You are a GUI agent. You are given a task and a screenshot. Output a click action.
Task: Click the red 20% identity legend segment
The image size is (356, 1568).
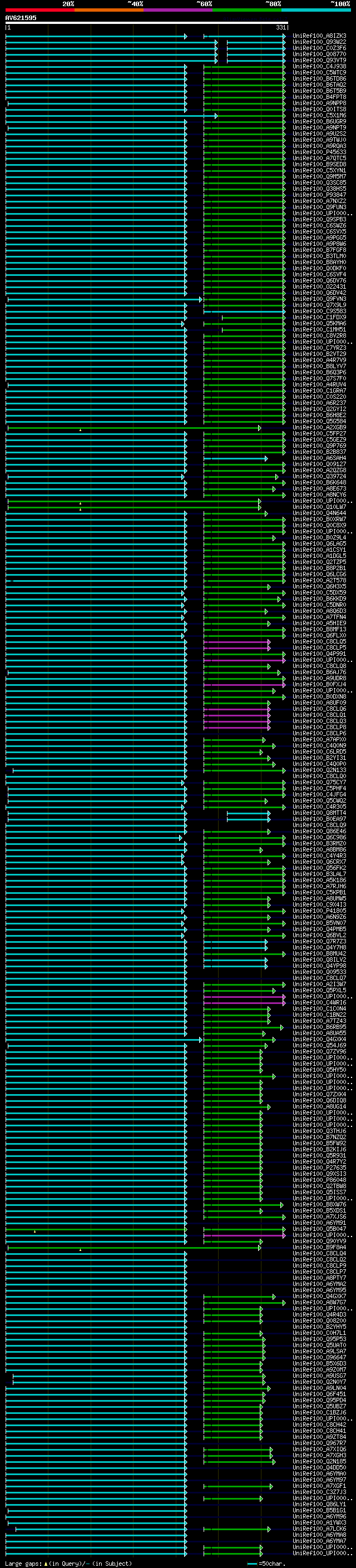click(39, 10)
